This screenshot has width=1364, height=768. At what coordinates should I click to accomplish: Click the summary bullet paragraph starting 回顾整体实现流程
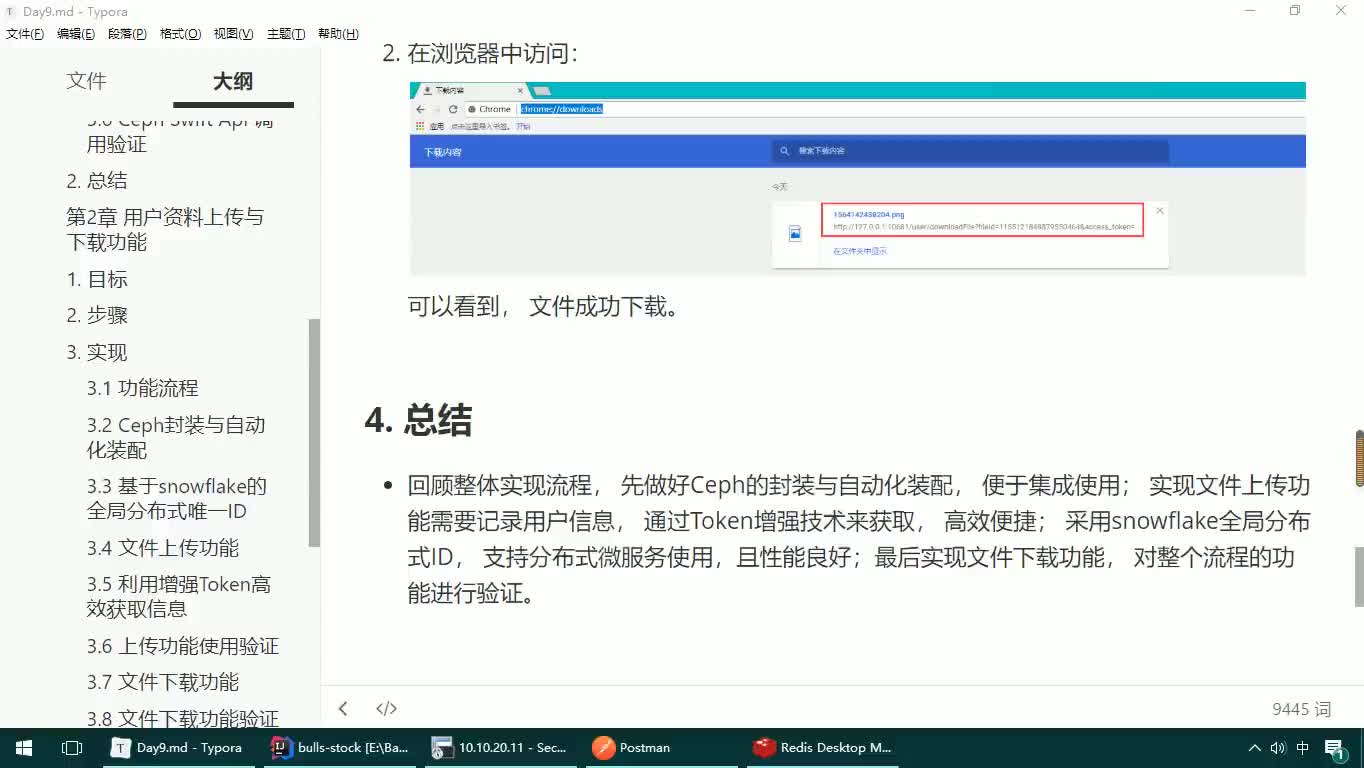[858, 540]
